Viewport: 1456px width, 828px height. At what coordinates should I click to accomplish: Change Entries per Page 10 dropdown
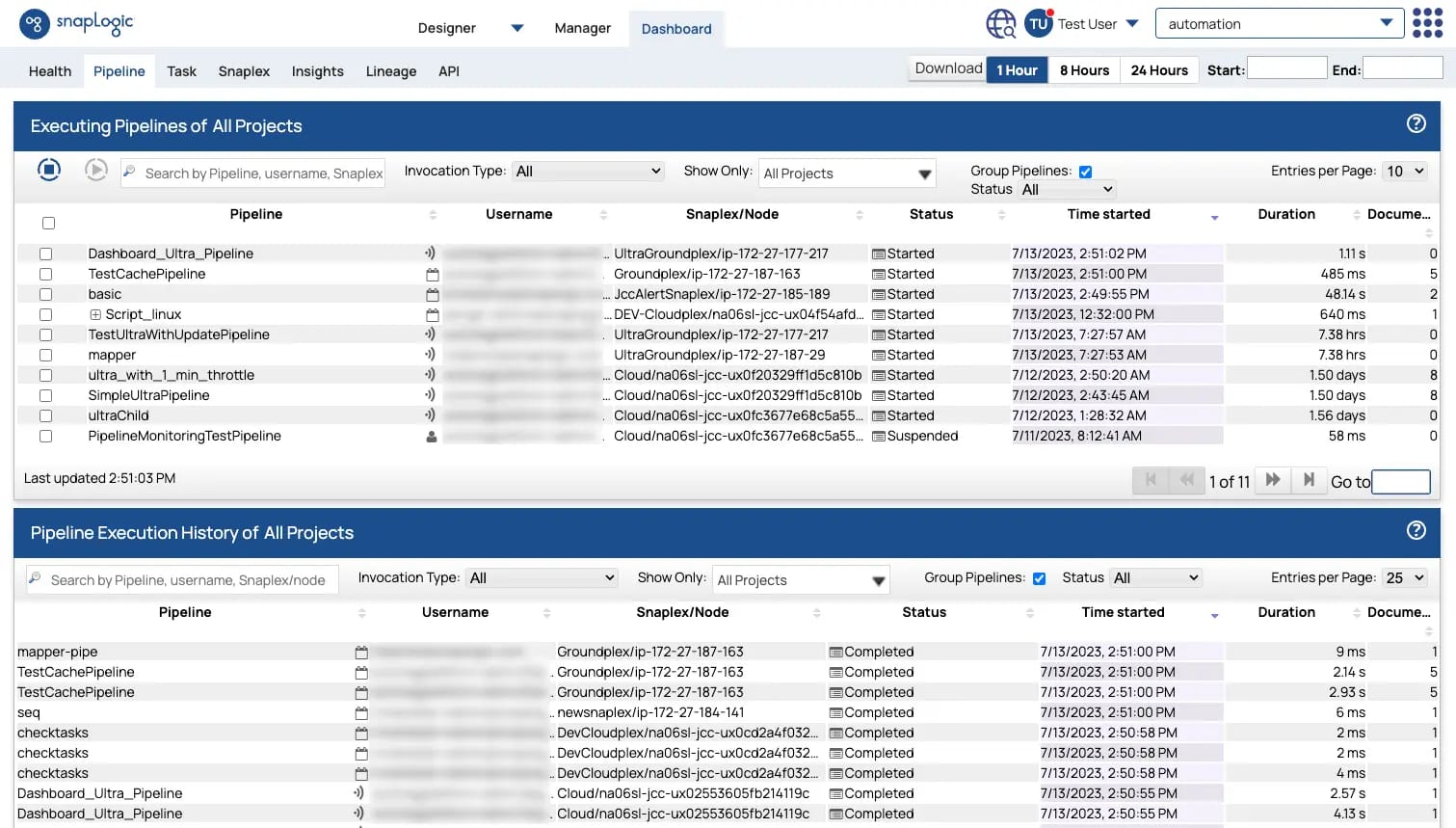[1404, 171]
